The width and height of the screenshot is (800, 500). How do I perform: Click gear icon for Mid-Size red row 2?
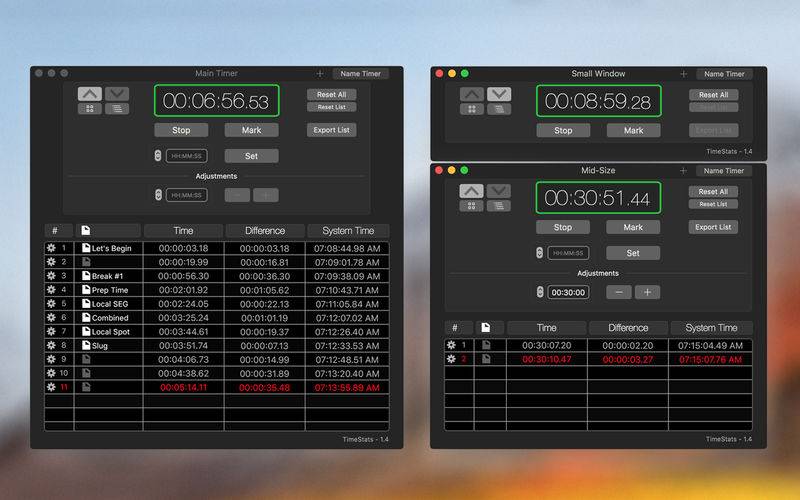[451, 359]
